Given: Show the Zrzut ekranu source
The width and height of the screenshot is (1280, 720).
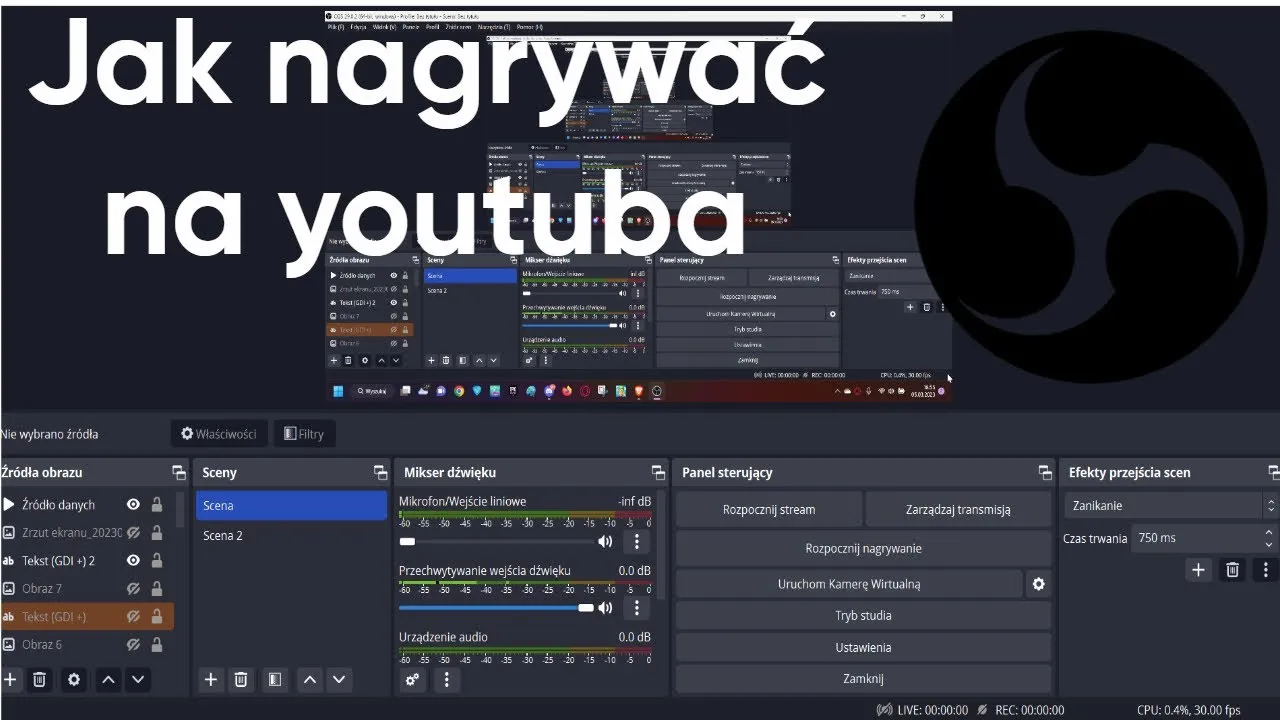Looking at the screenshot, I should coord(133,533).
